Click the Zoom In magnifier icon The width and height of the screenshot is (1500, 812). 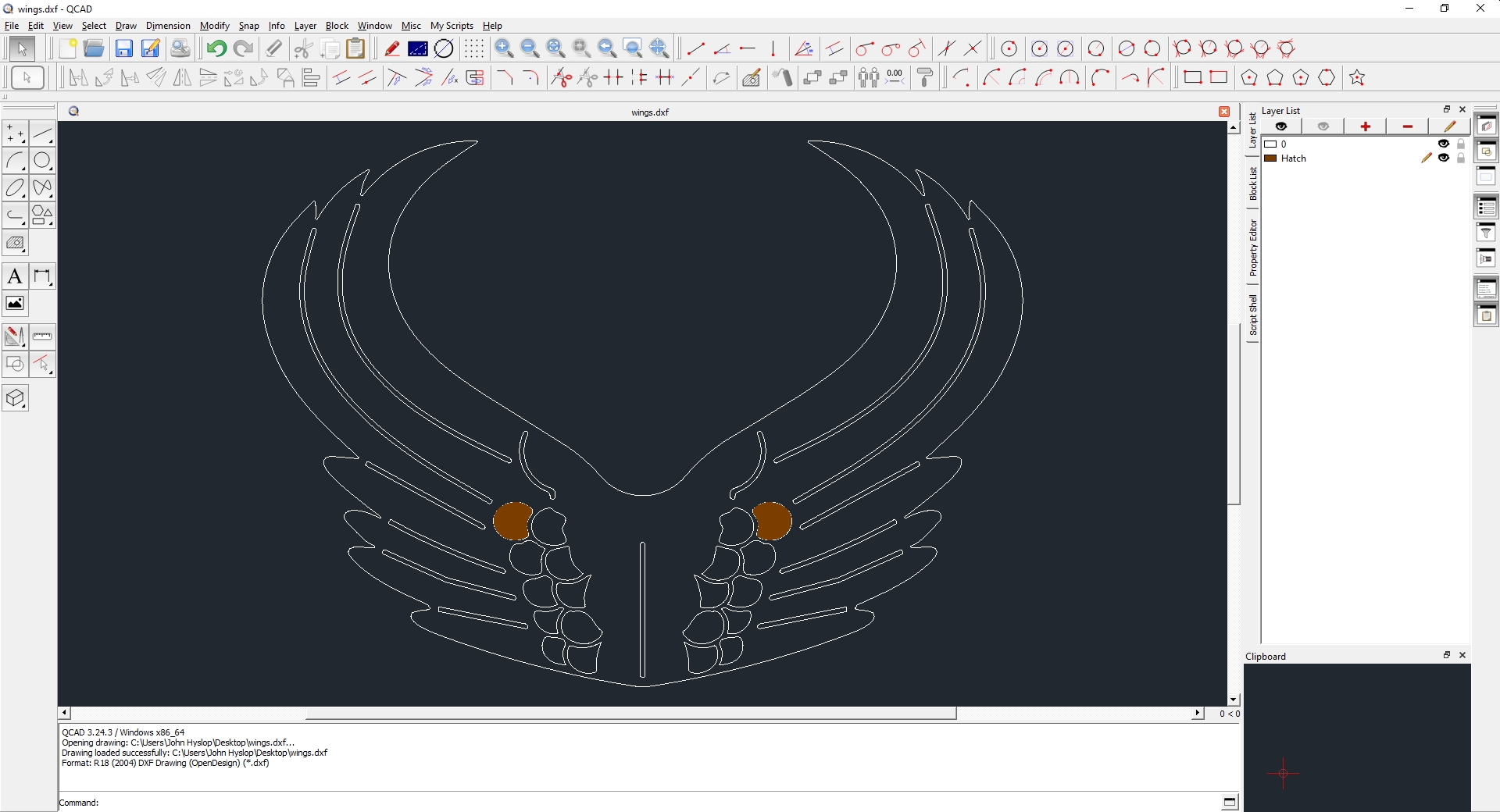(x=504, y=49)
